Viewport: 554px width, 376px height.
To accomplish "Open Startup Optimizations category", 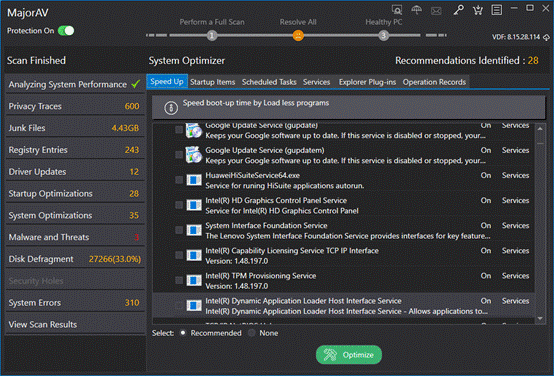I will [75, 194].
